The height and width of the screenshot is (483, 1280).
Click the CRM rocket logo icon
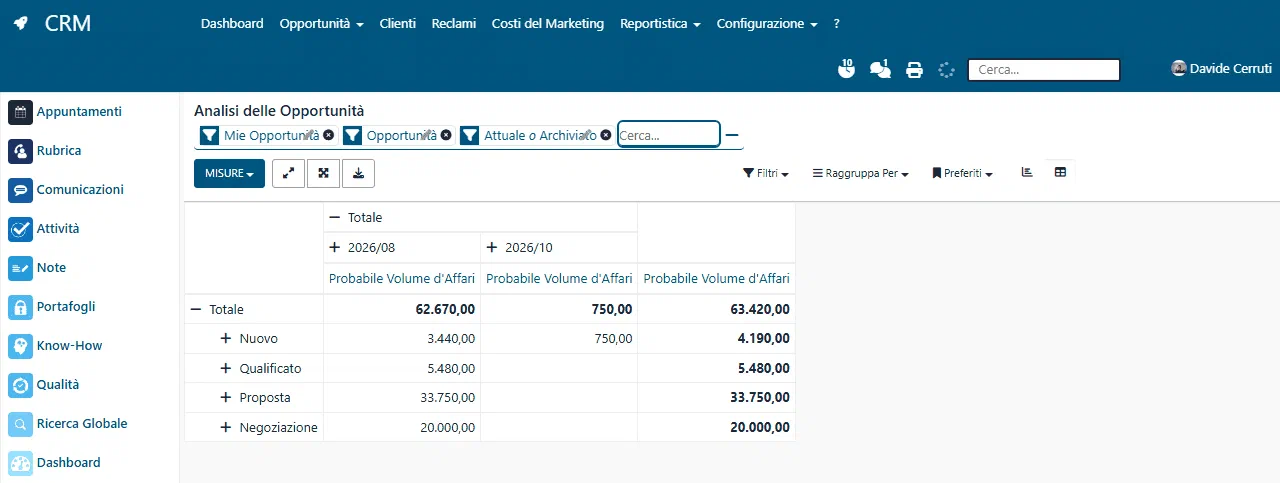coord(21,24)
